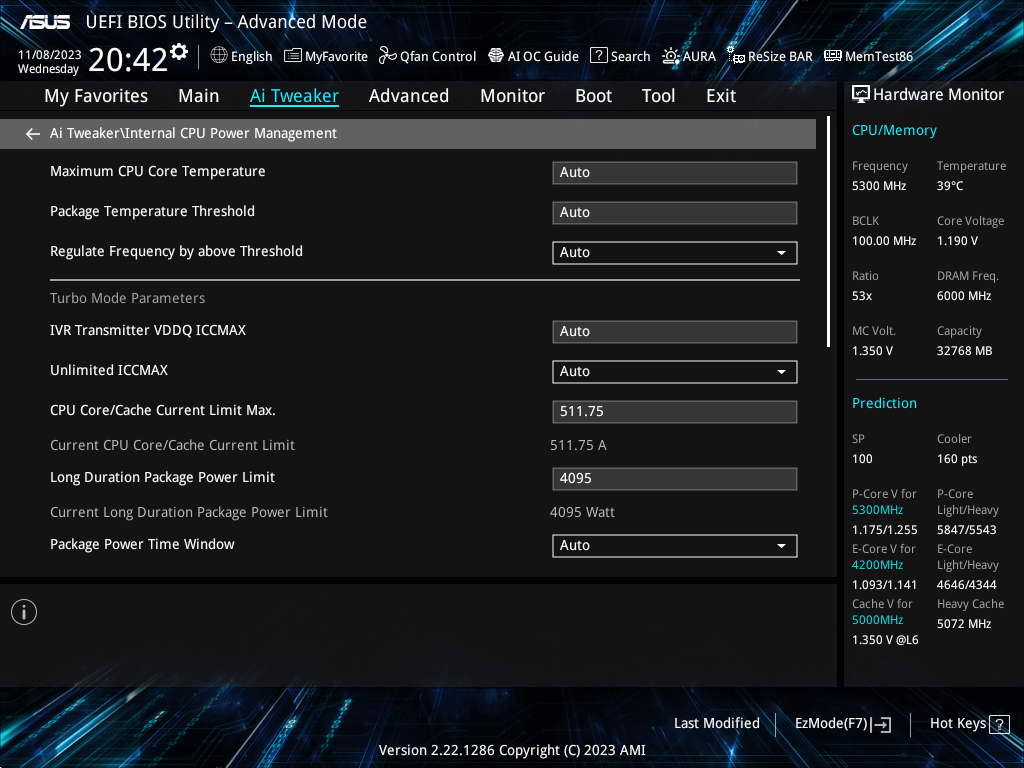1024x768 pixels.
Task: Click the Qfan Control label
Action: [x=438, y=57]
